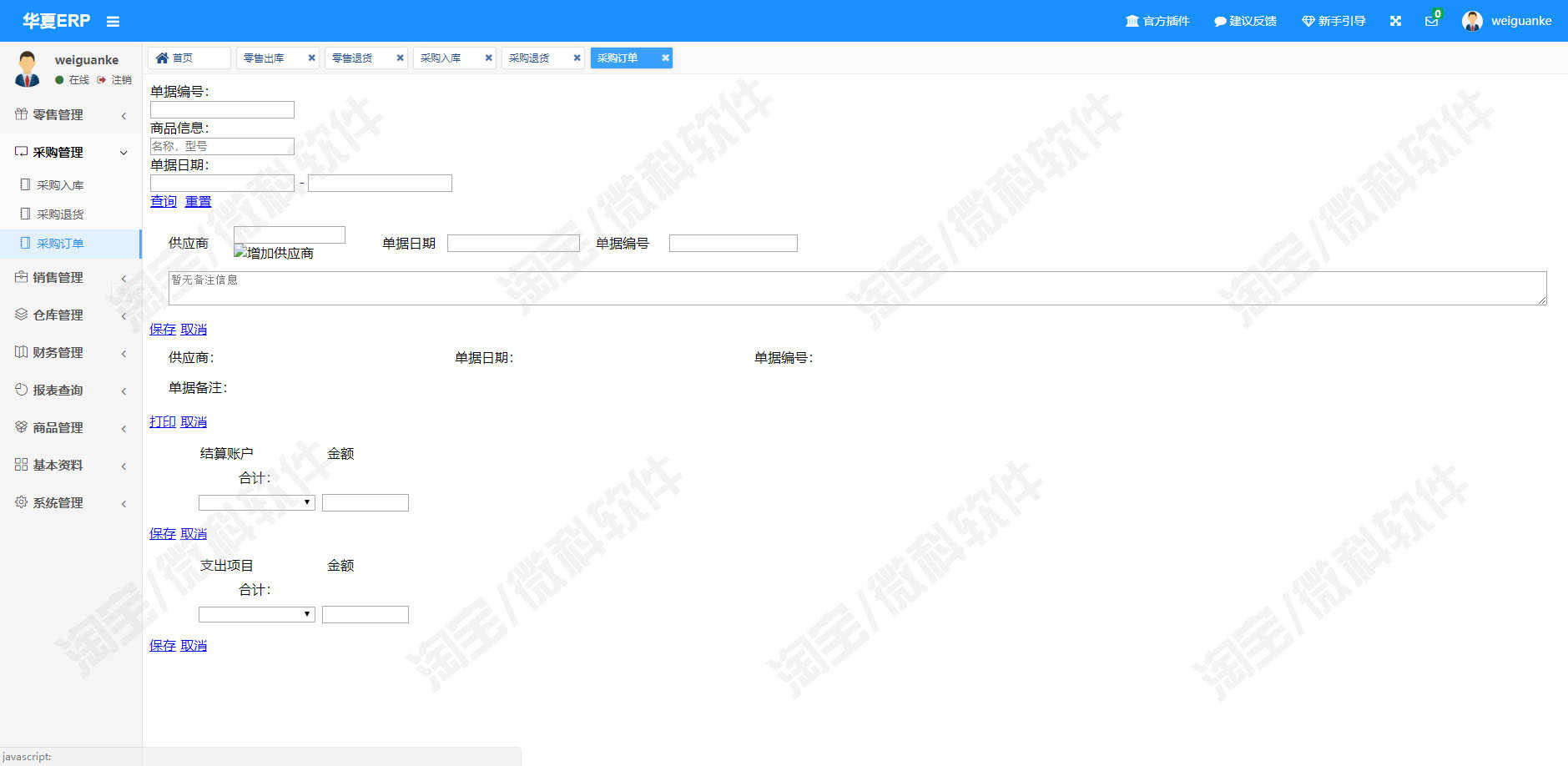Close the 采购订单 tab
This screenshot has width=1568, height=766.
(x=665, y=58)
